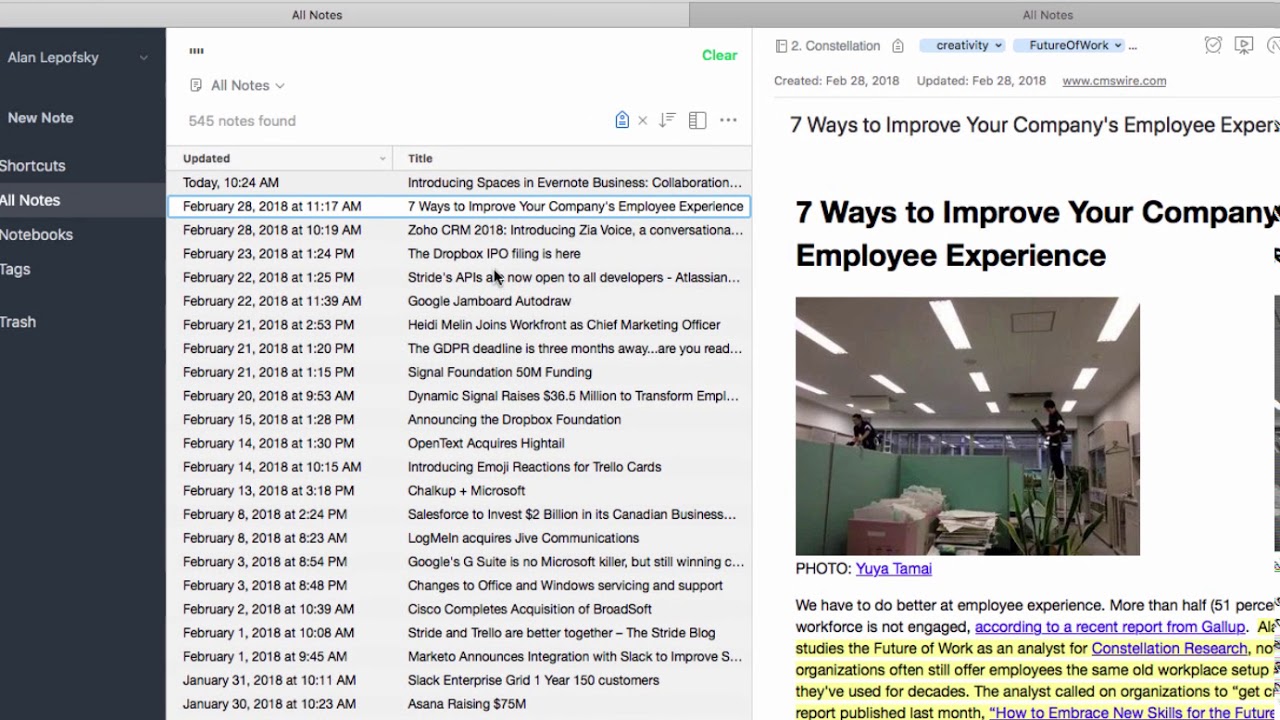1280x720 pixels.
Task: Clear the current search
Action: 720,55
